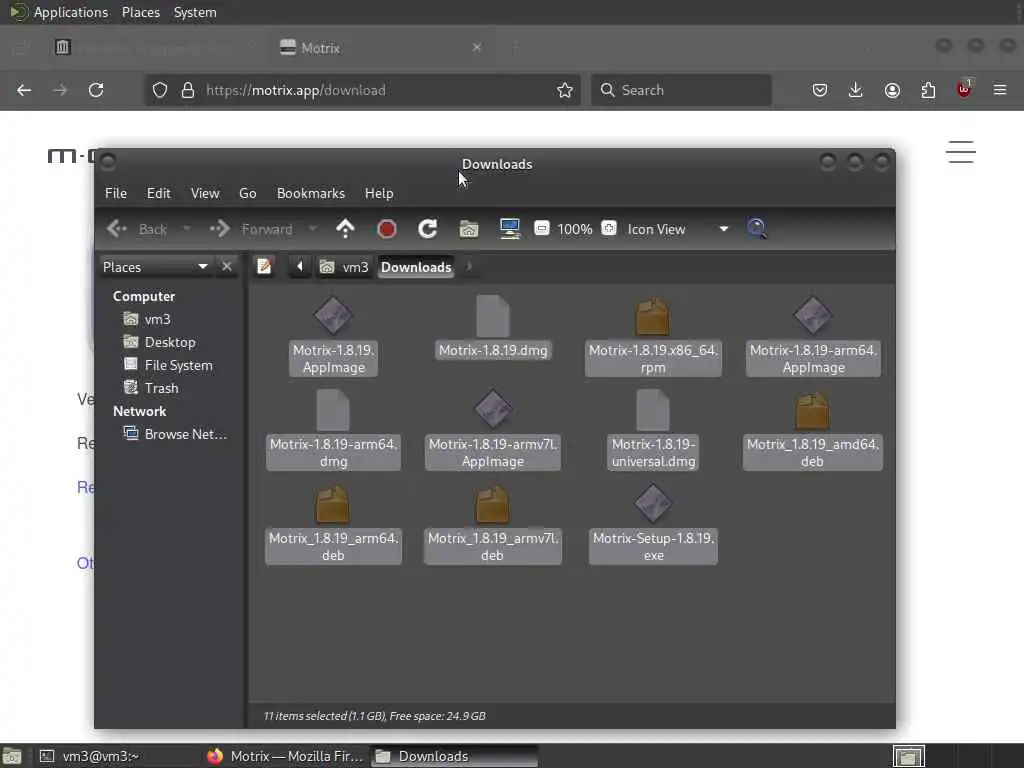
Task: Open the Home folder toolbar icon
Action: coord(469,229)
